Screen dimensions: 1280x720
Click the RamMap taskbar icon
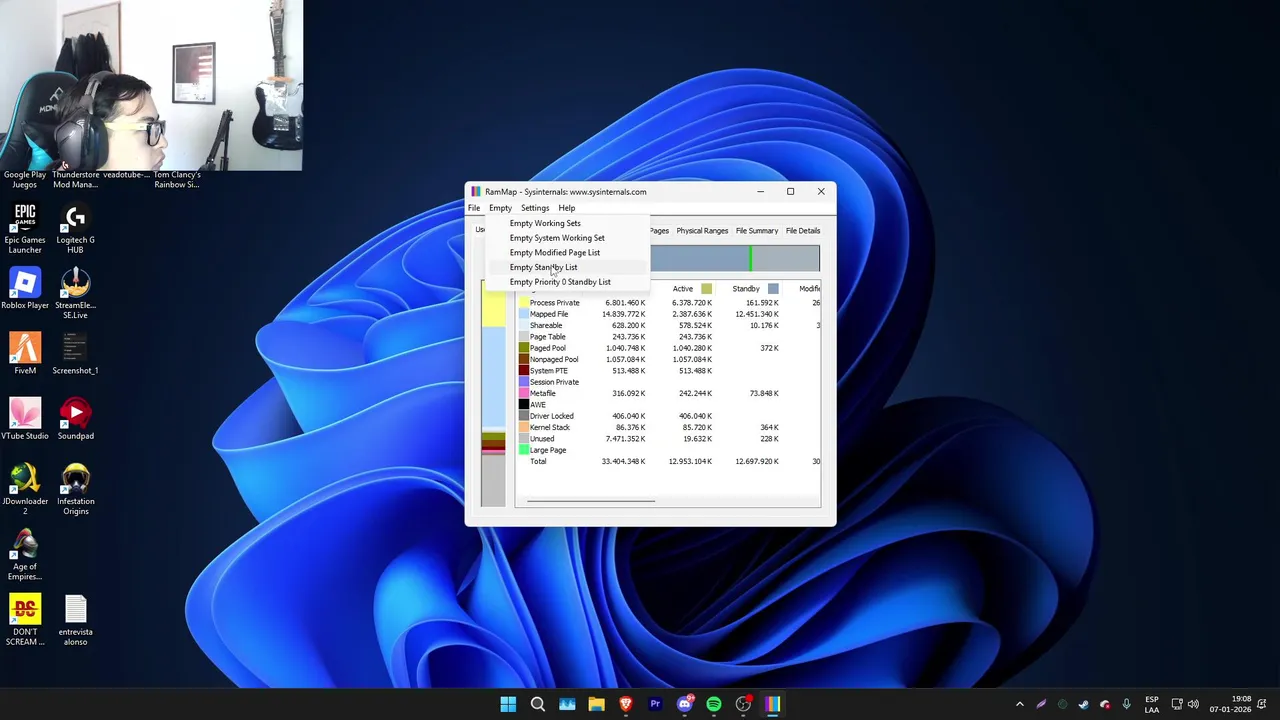(x=772, y=704)
